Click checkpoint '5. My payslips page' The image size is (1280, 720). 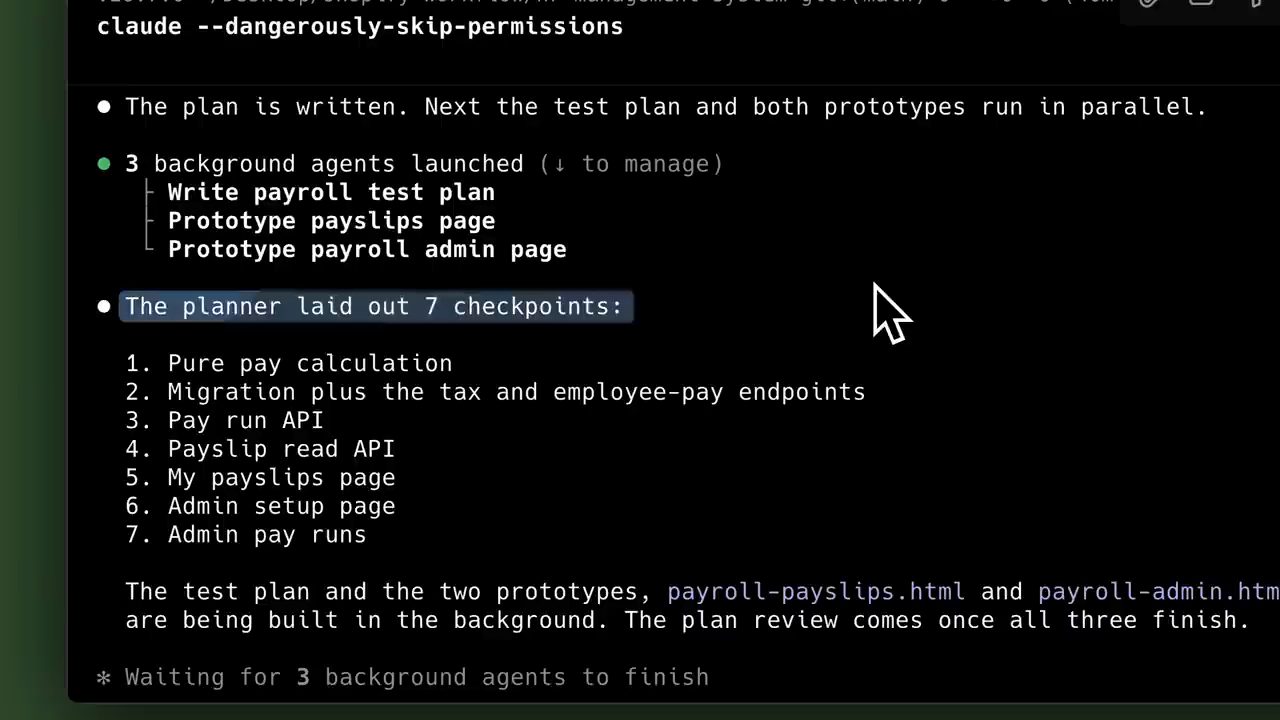260,477
